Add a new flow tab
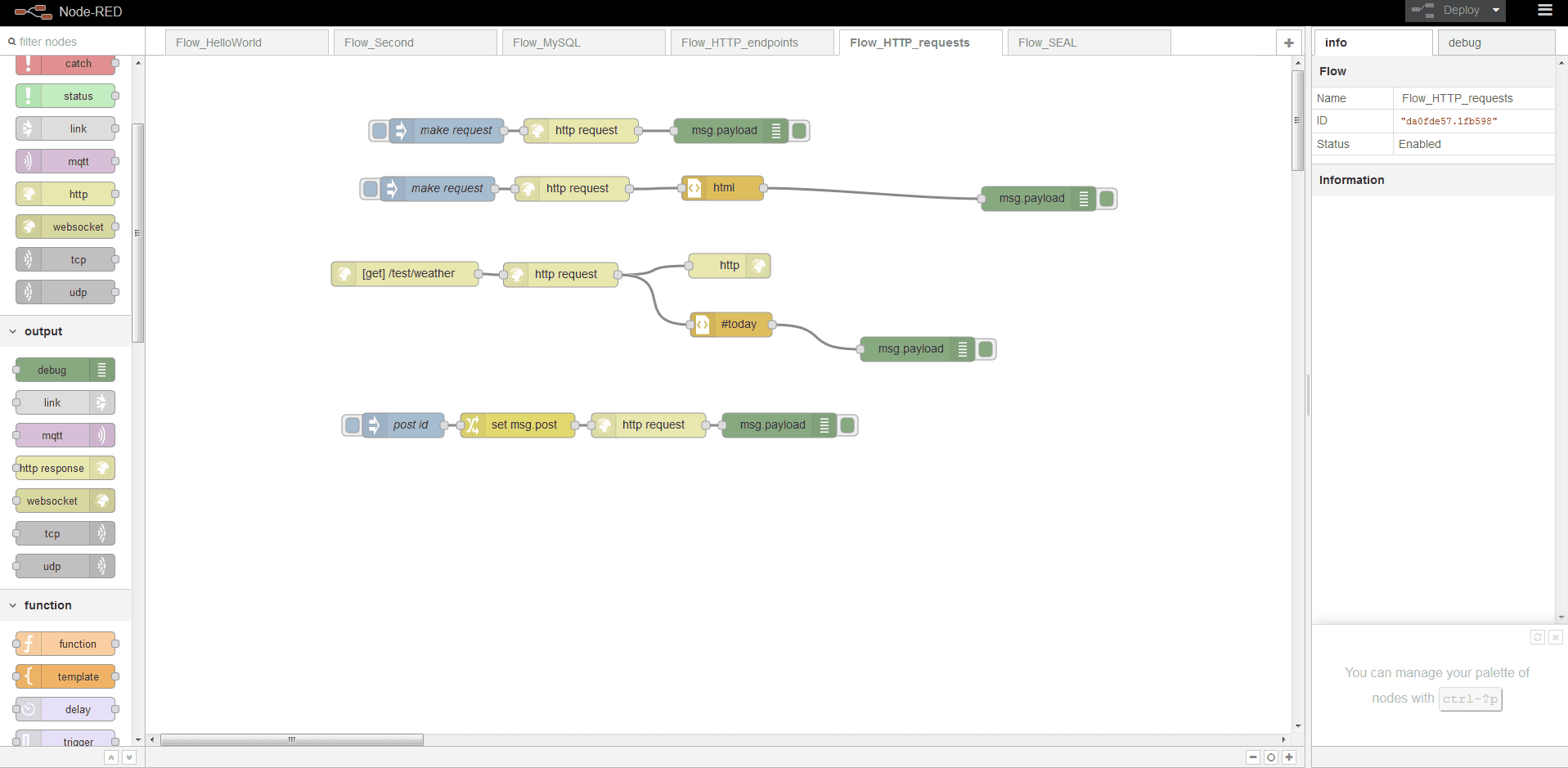Viewport: 1568px width, 768px height. (x=1288, y=43)
